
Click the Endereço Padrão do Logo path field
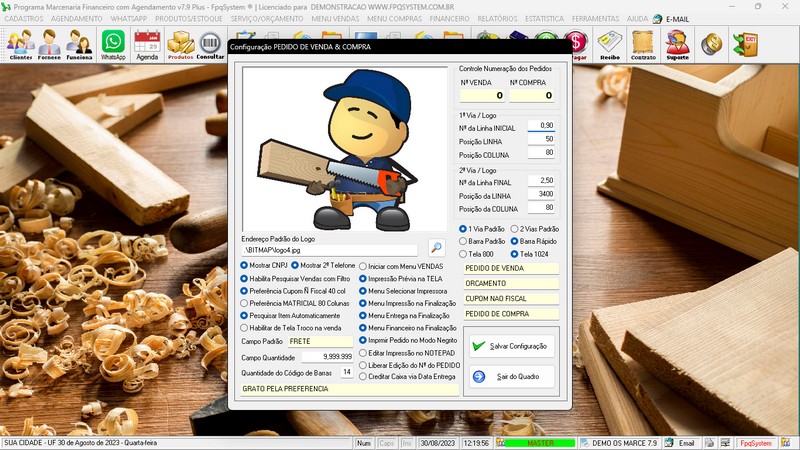point(329,251)
